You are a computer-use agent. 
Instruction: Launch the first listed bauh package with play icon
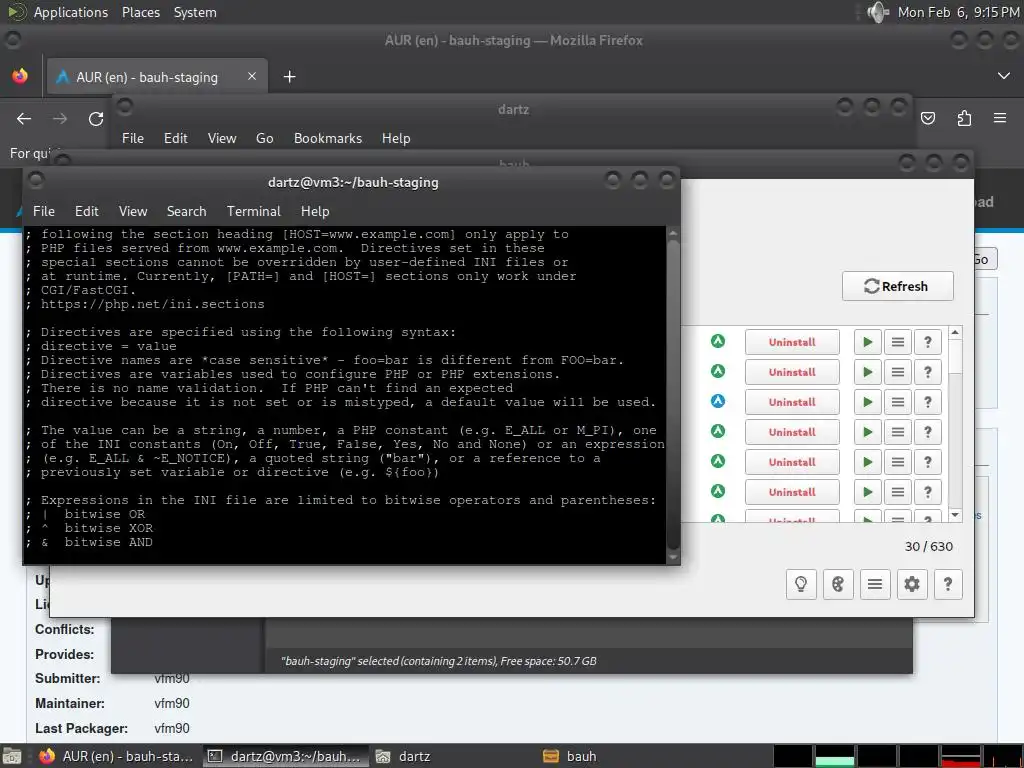click(867, 342)
